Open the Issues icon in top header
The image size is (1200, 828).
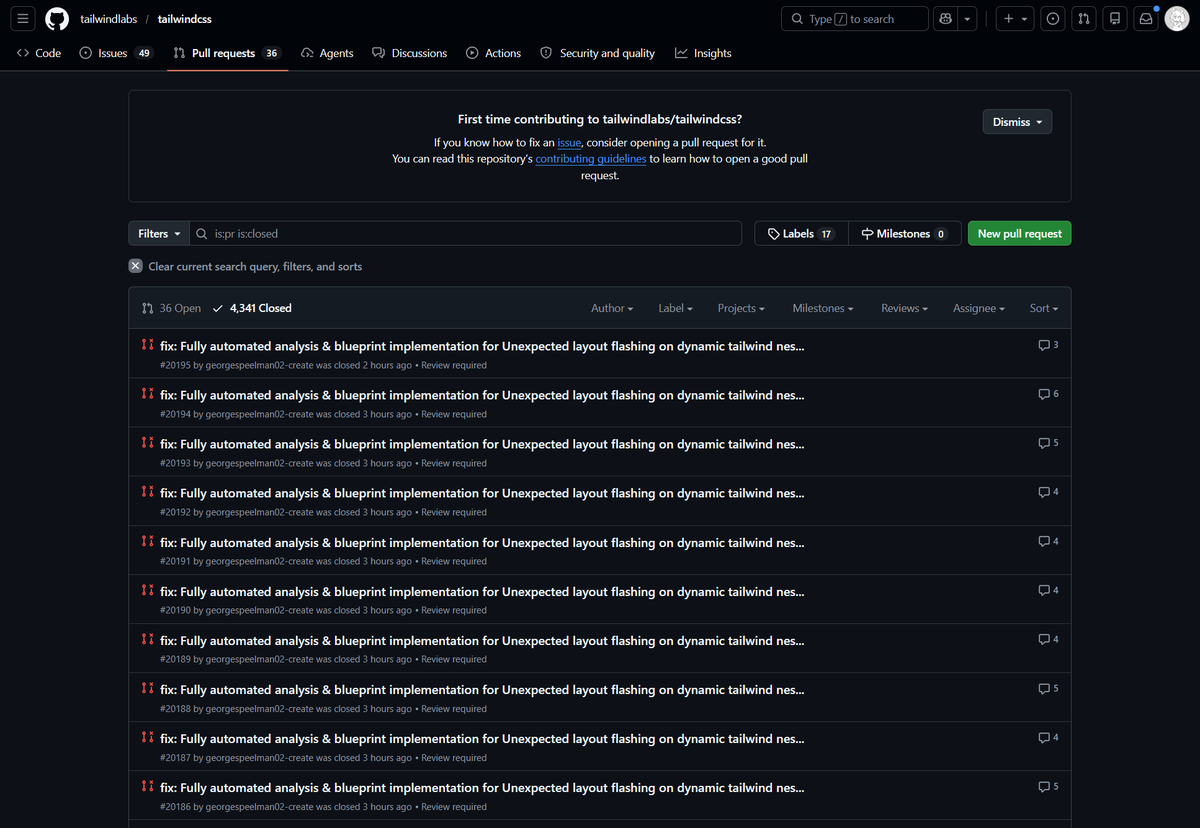coord(1053,19)
